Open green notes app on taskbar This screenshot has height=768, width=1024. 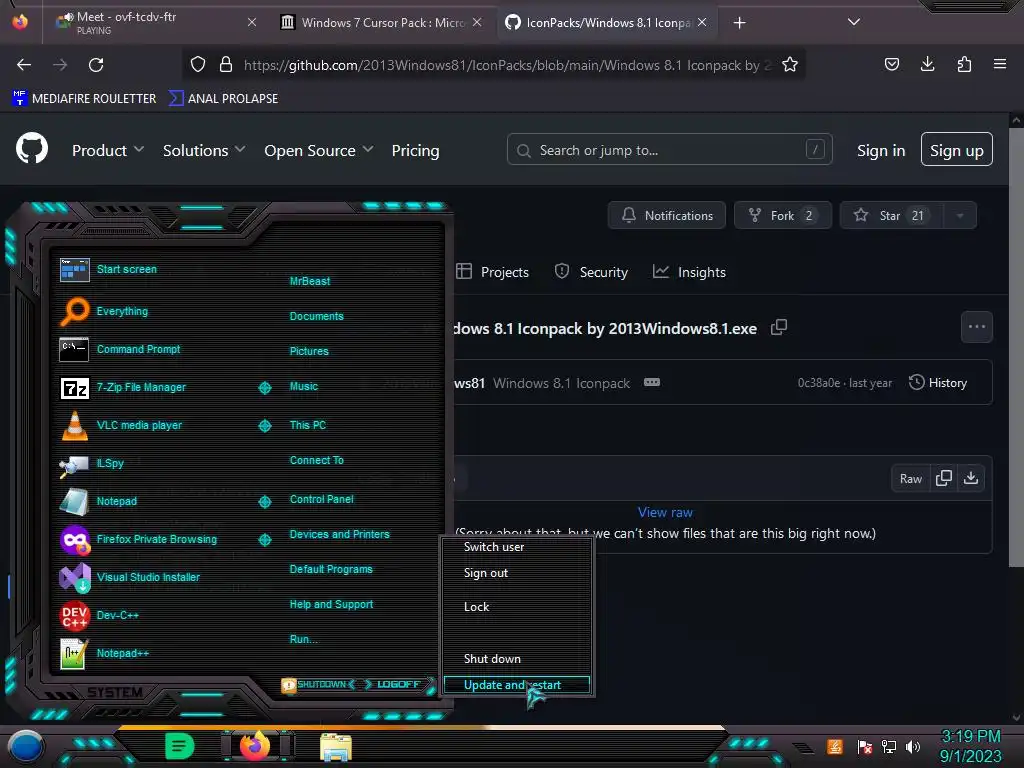click(x=179, y=746)
